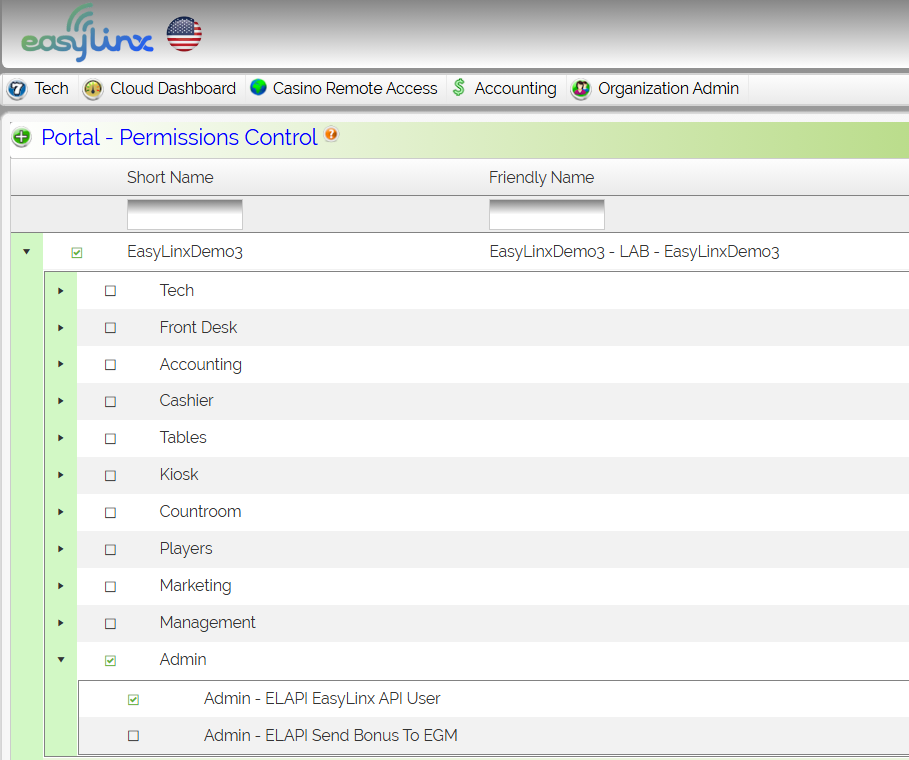Click the Kiosk row label
909x760 pixels.
(179, 475)
